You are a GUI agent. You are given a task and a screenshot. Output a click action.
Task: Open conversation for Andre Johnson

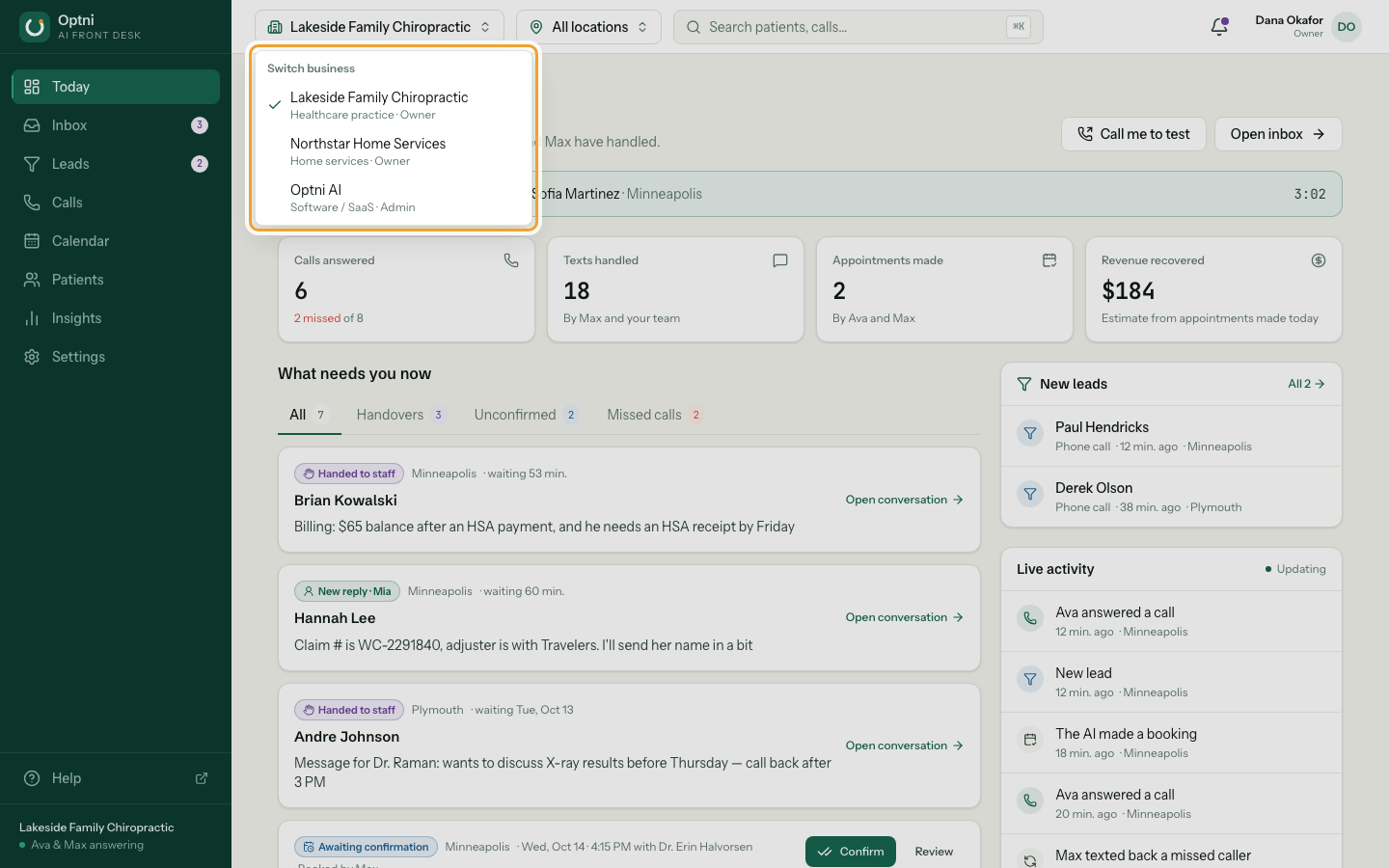tap(905, 746)
